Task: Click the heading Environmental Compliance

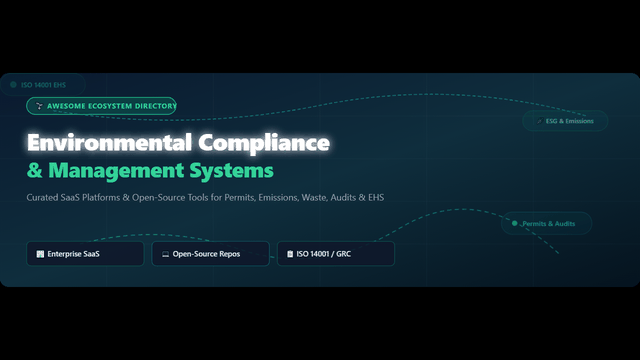Action: [x=178, y=142]
